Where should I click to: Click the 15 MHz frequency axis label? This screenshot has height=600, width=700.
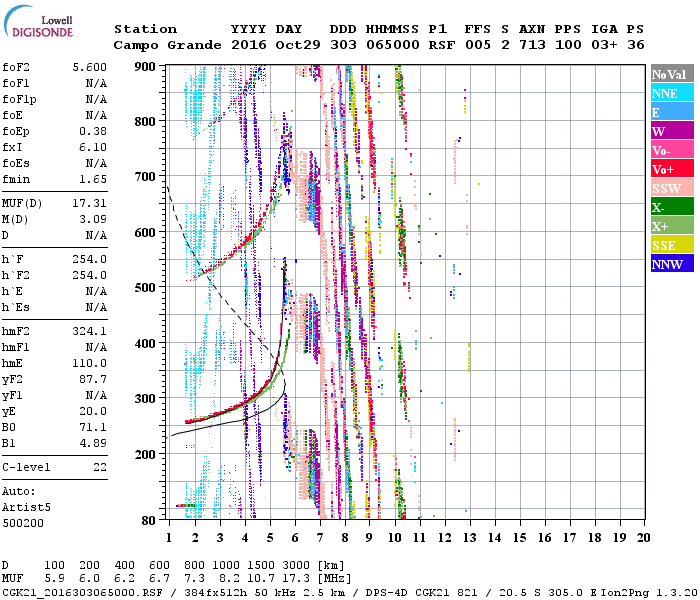[519, 538]
